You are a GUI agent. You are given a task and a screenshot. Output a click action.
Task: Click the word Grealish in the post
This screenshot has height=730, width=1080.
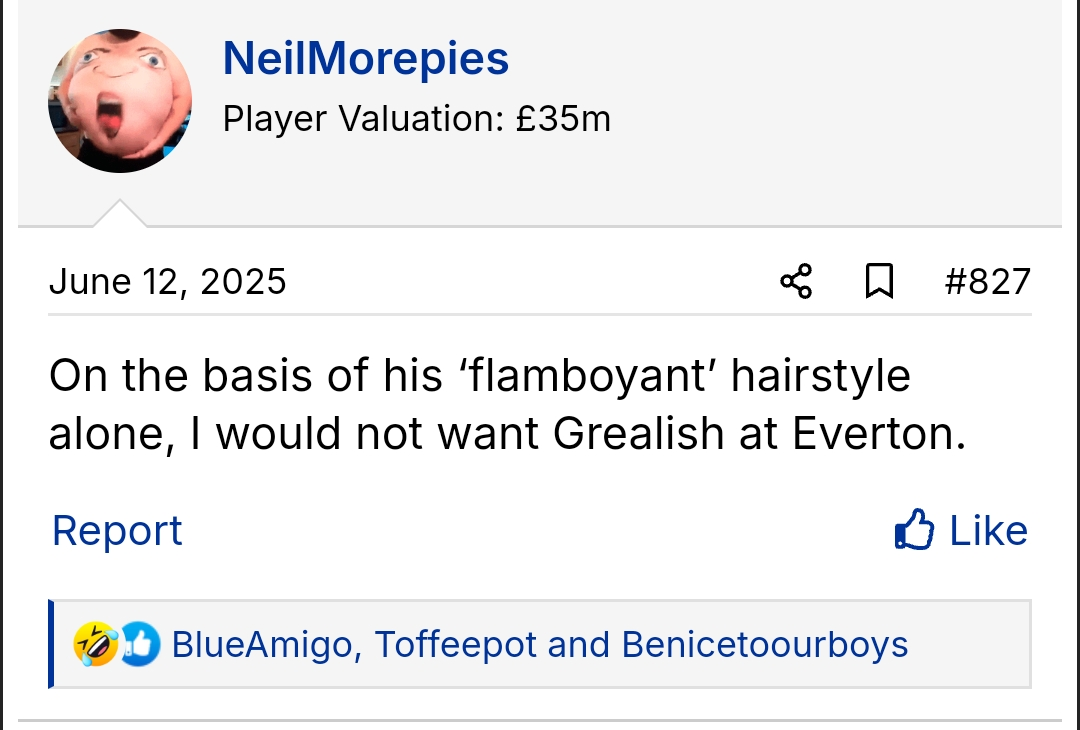point(638,433)
